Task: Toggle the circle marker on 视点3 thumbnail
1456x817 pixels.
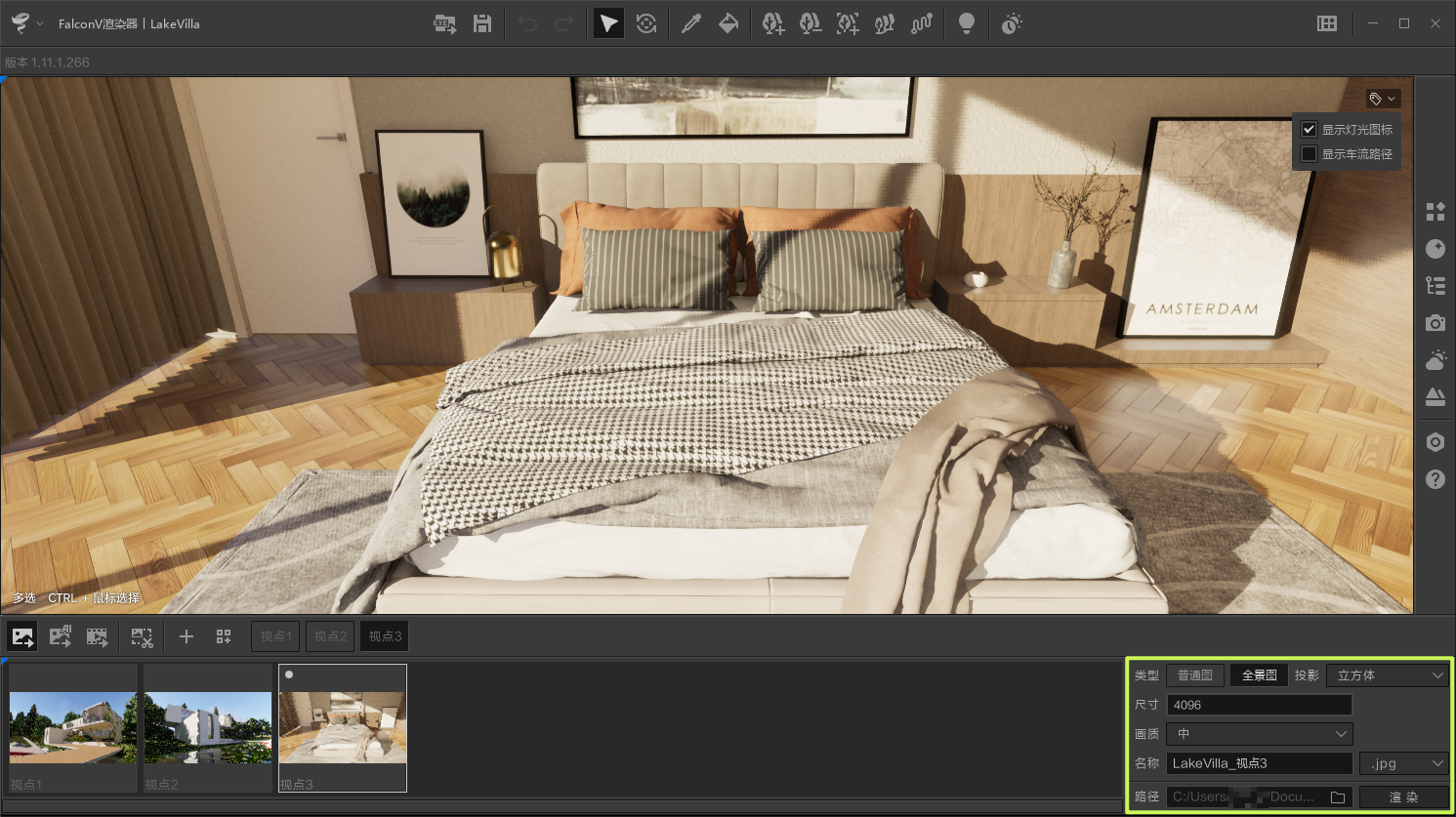Action: 289,674
